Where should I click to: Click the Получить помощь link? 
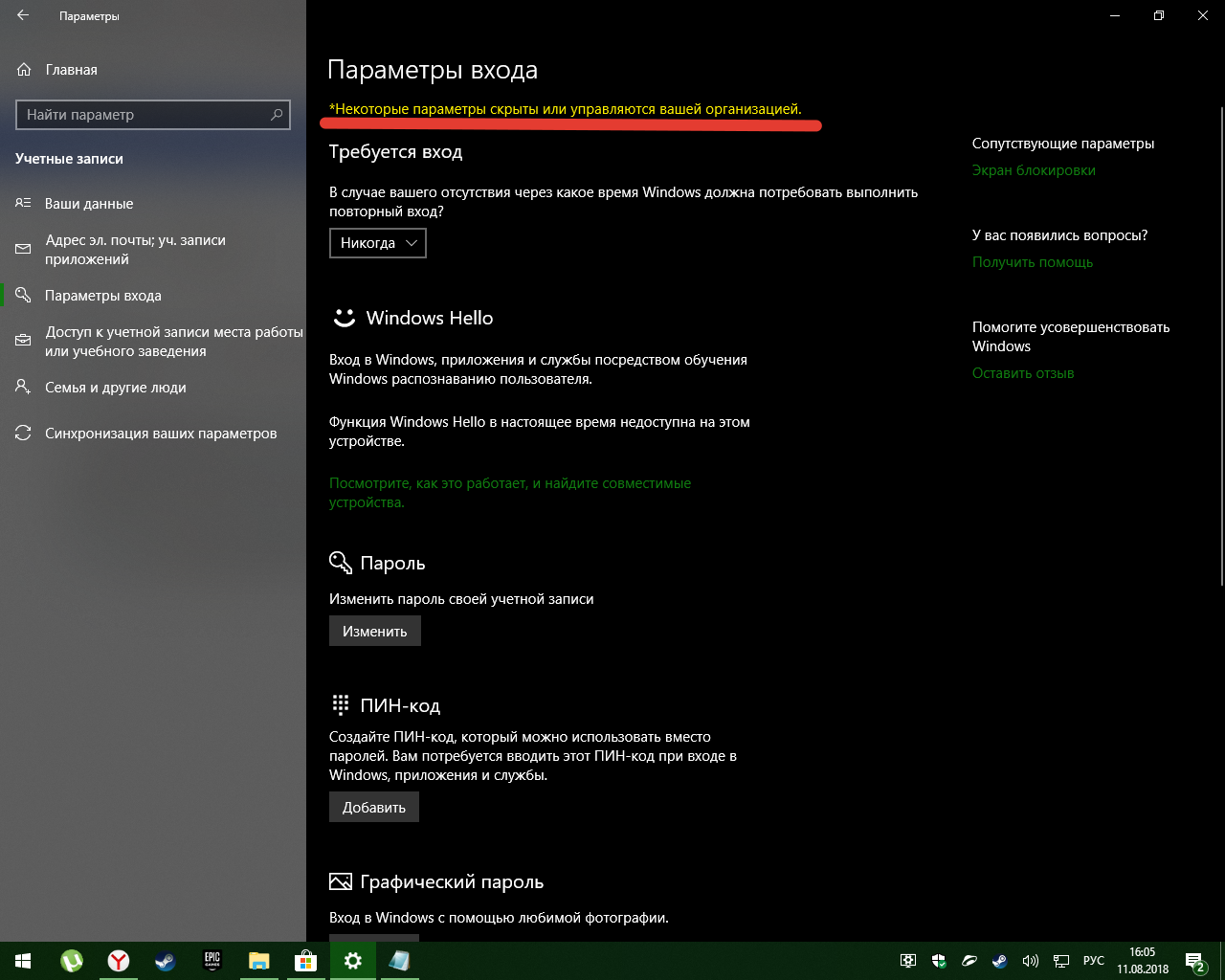1033,262
